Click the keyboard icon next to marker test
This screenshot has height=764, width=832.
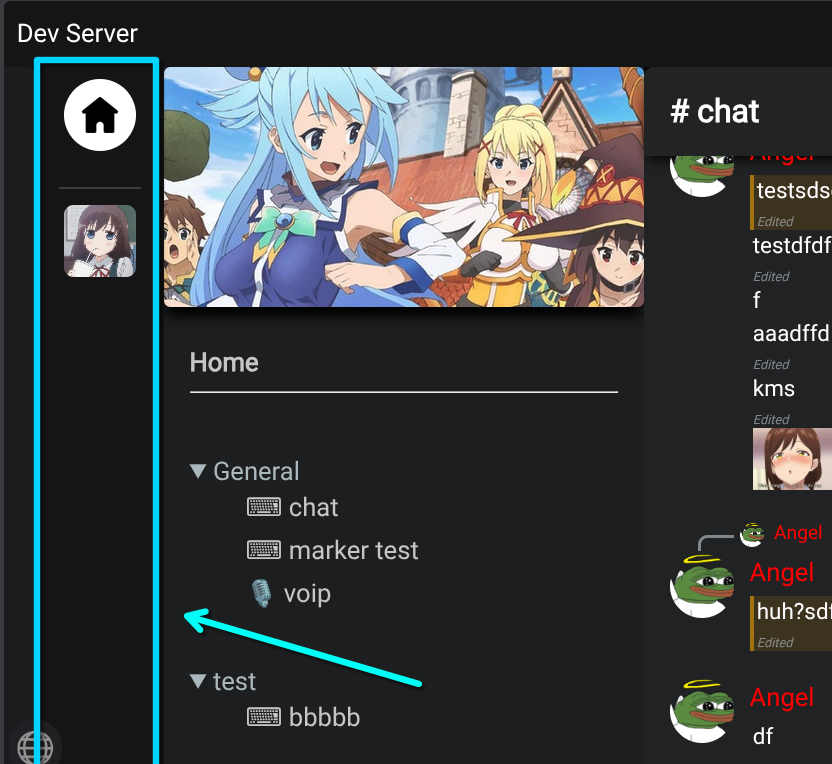tap(264, 550)
